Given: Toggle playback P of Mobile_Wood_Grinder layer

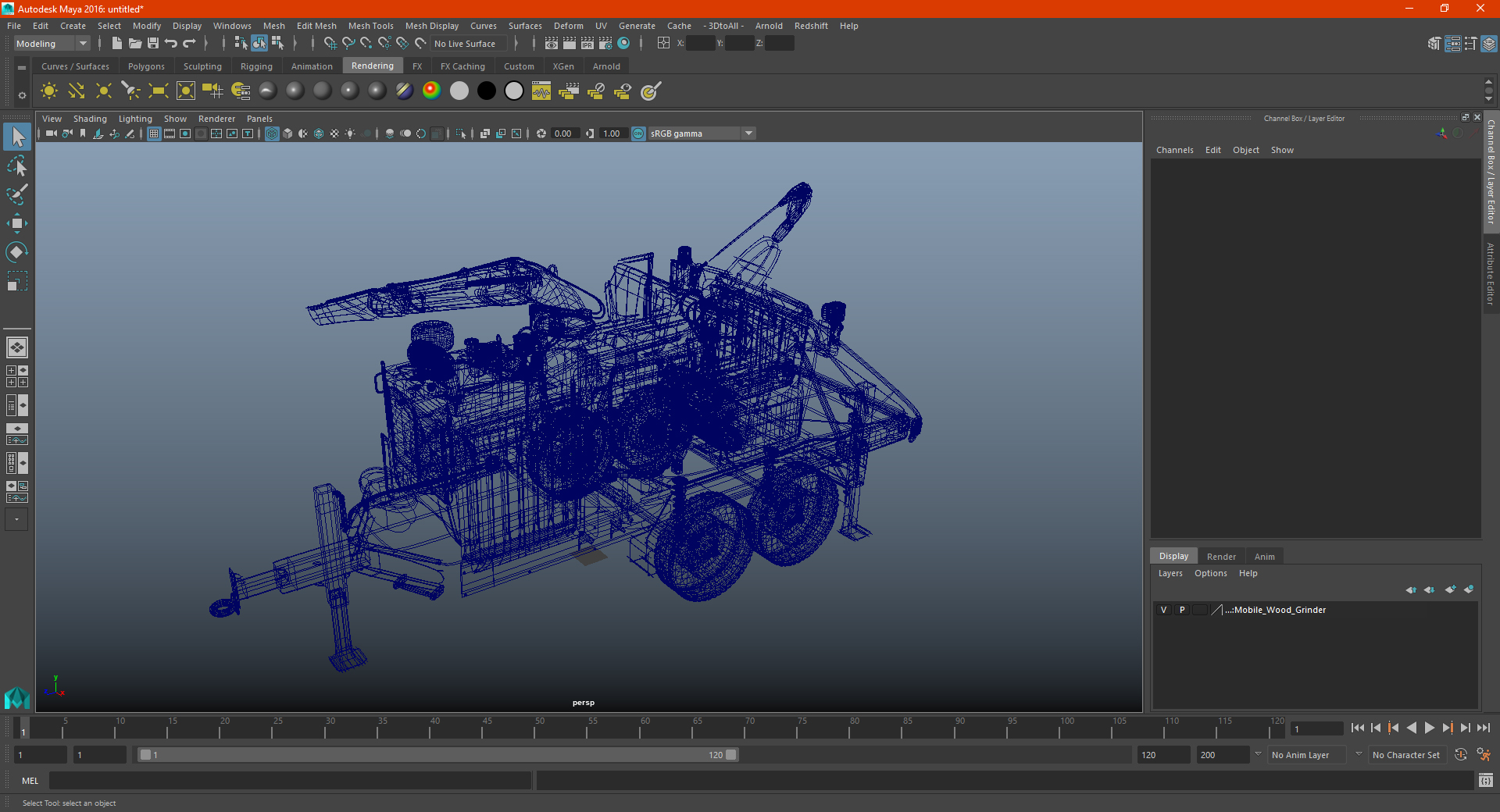Looking at the screenshot, I should click(x=1182, y=610).
